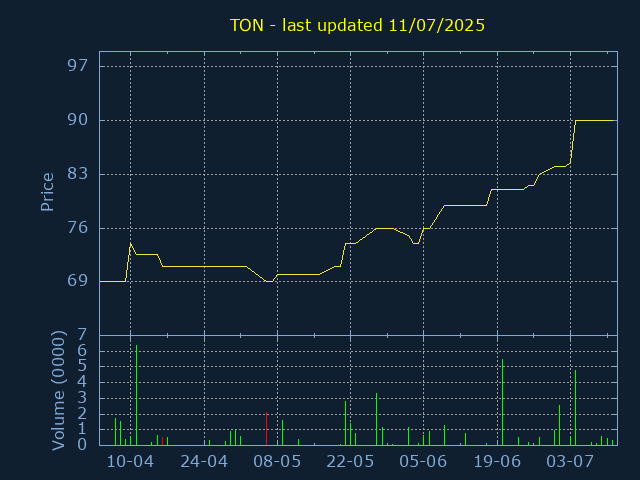Click the Price axis title
This screenshot has width=640, height=480.
47,192
